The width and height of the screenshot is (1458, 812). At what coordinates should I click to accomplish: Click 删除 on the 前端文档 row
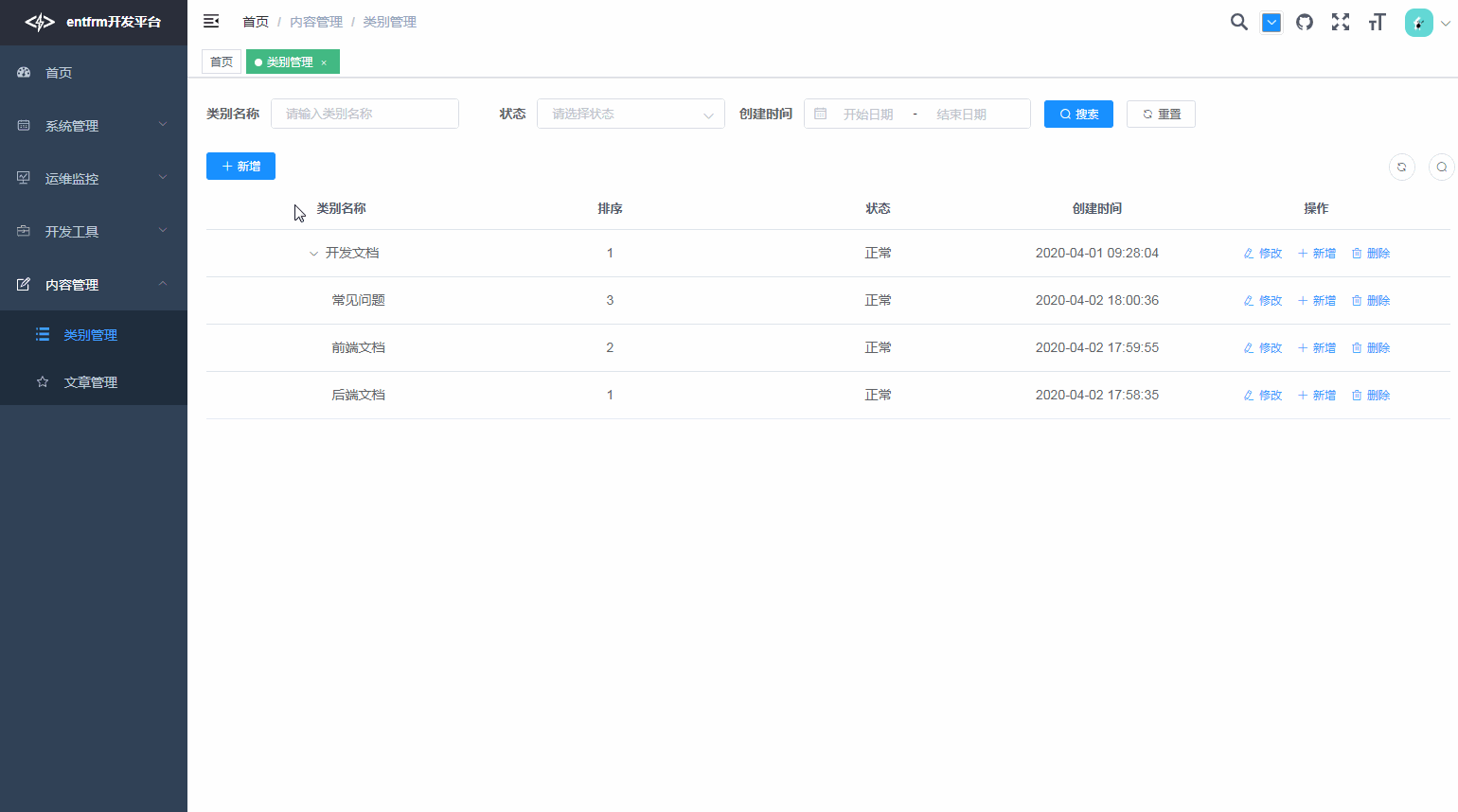pos(1371,347)
